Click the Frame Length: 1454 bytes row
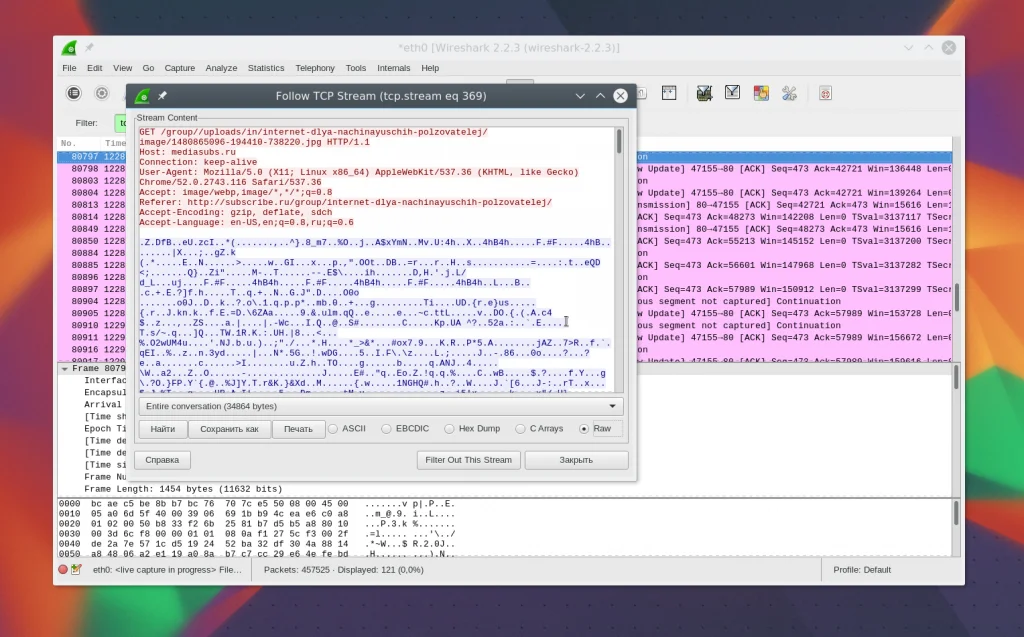Viewport: 1024px width, 637px height. [x=183, y=489]
